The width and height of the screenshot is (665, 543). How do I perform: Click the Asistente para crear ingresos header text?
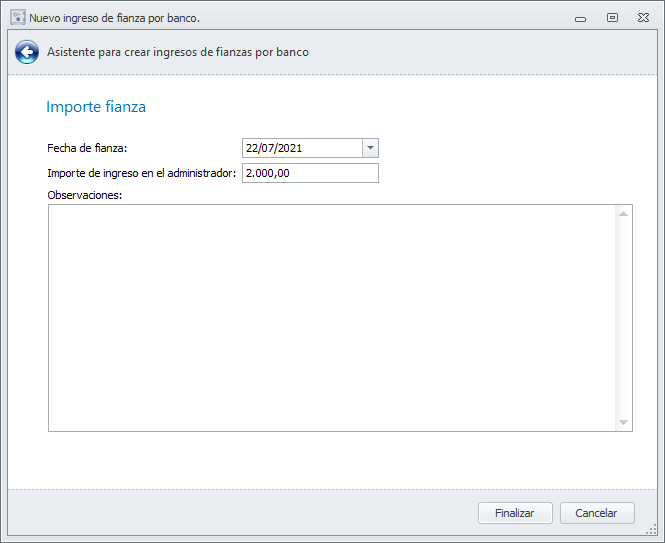point(178,52)
